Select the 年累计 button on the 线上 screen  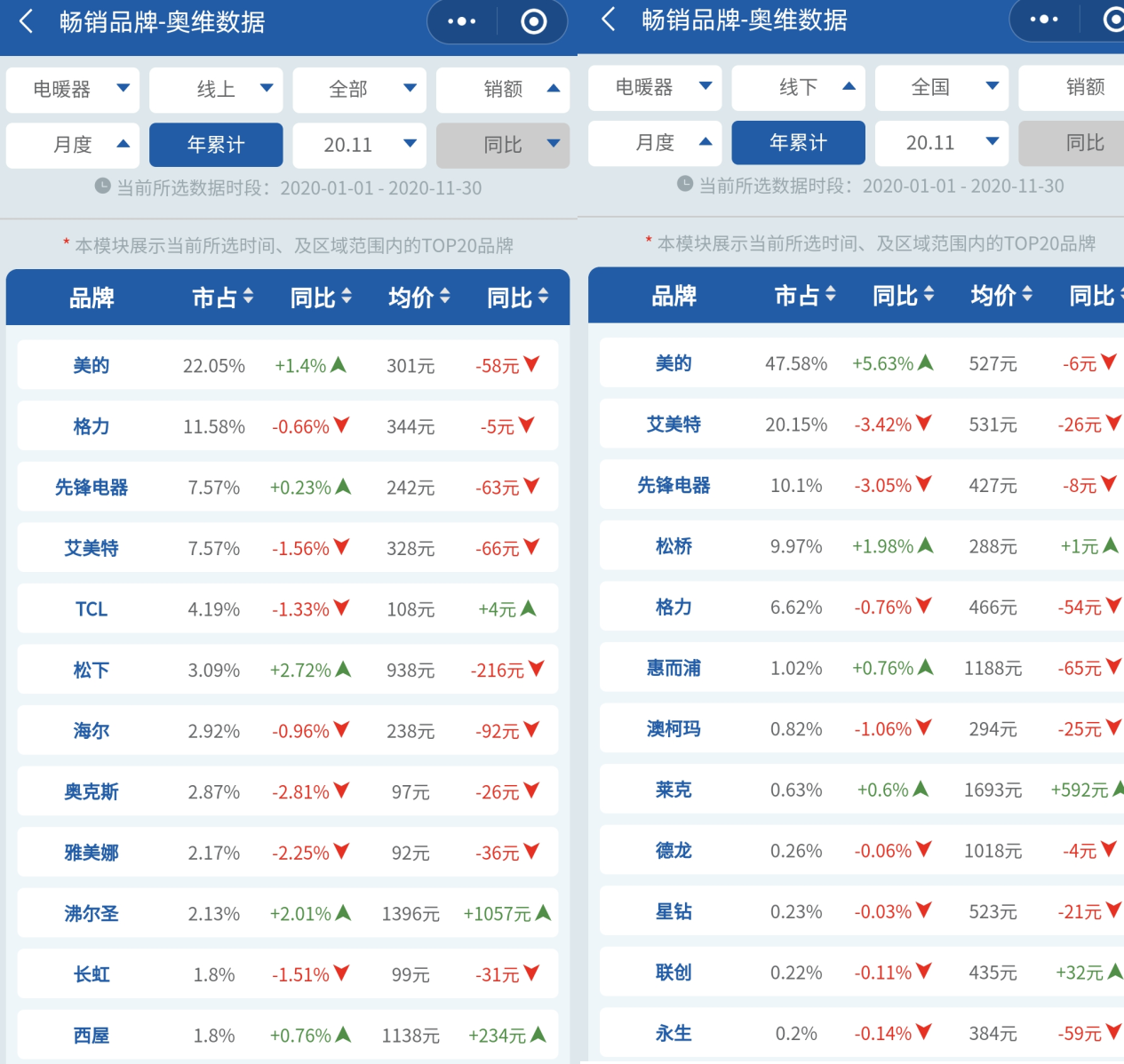click(x=216, y=145)
